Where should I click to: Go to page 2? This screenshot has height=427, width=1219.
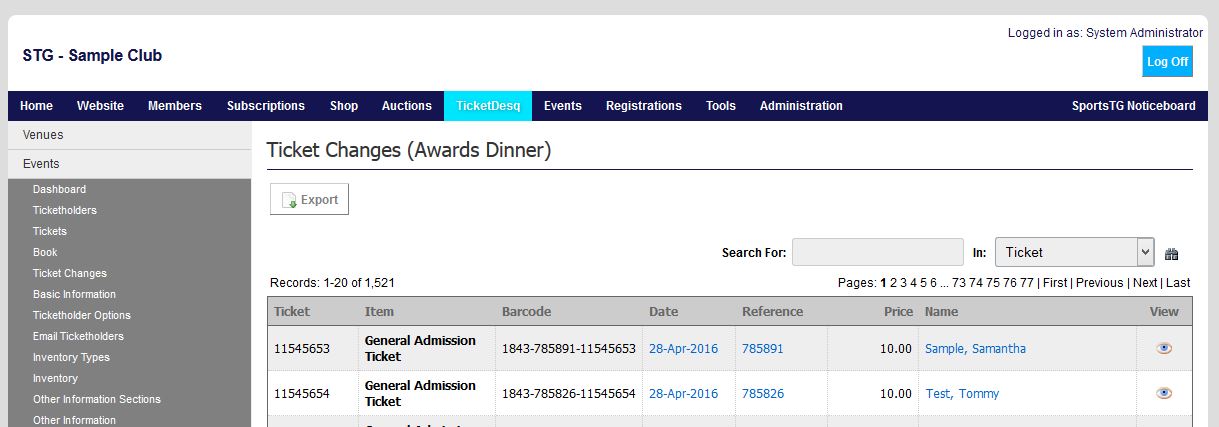893,283
